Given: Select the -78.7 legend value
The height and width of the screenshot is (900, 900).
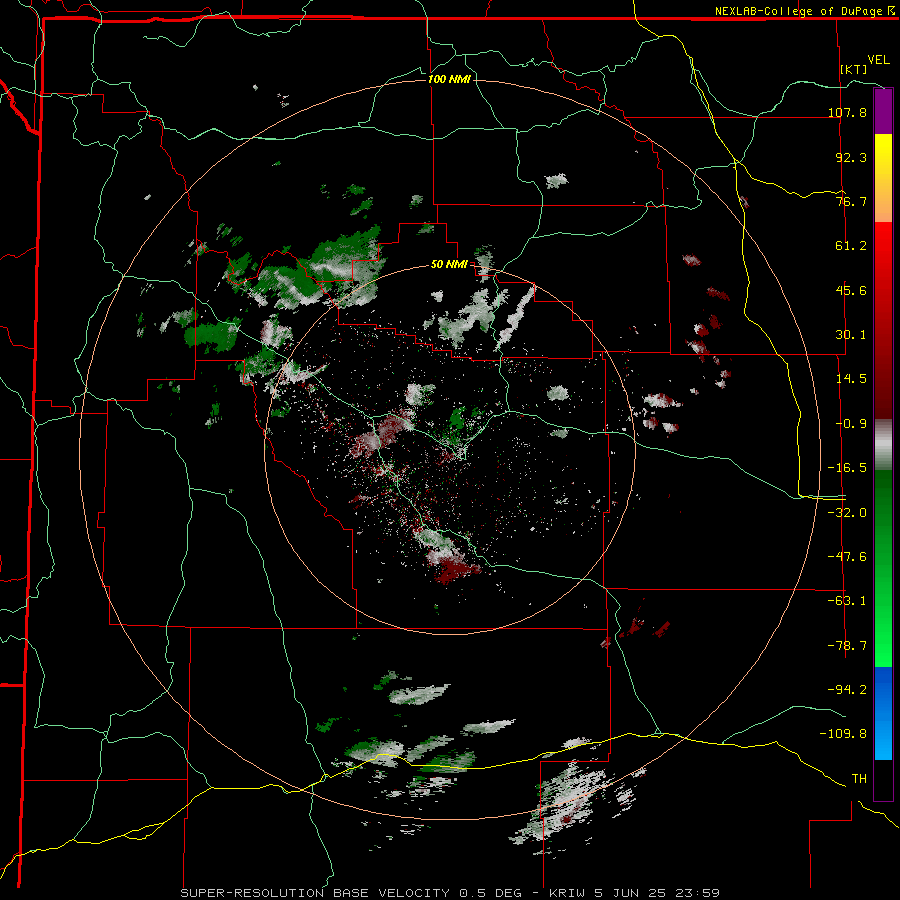Looking at the screenshot, I should [x=847, y=645].
